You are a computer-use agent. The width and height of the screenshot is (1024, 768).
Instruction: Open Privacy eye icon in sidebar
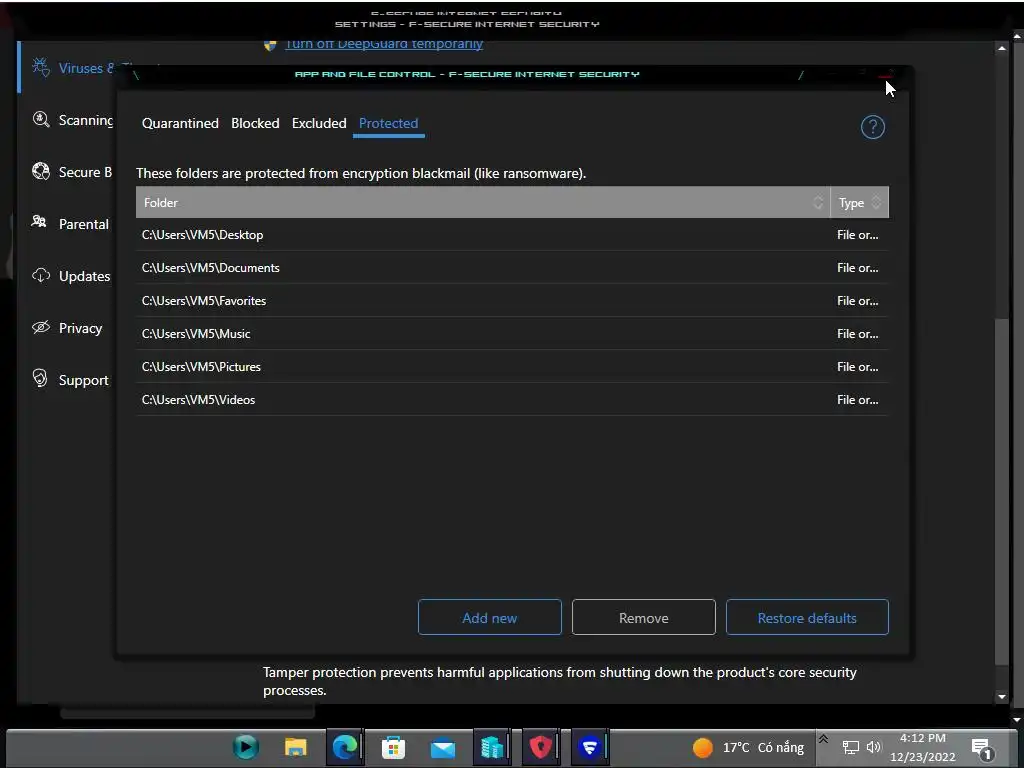(41, 327)
